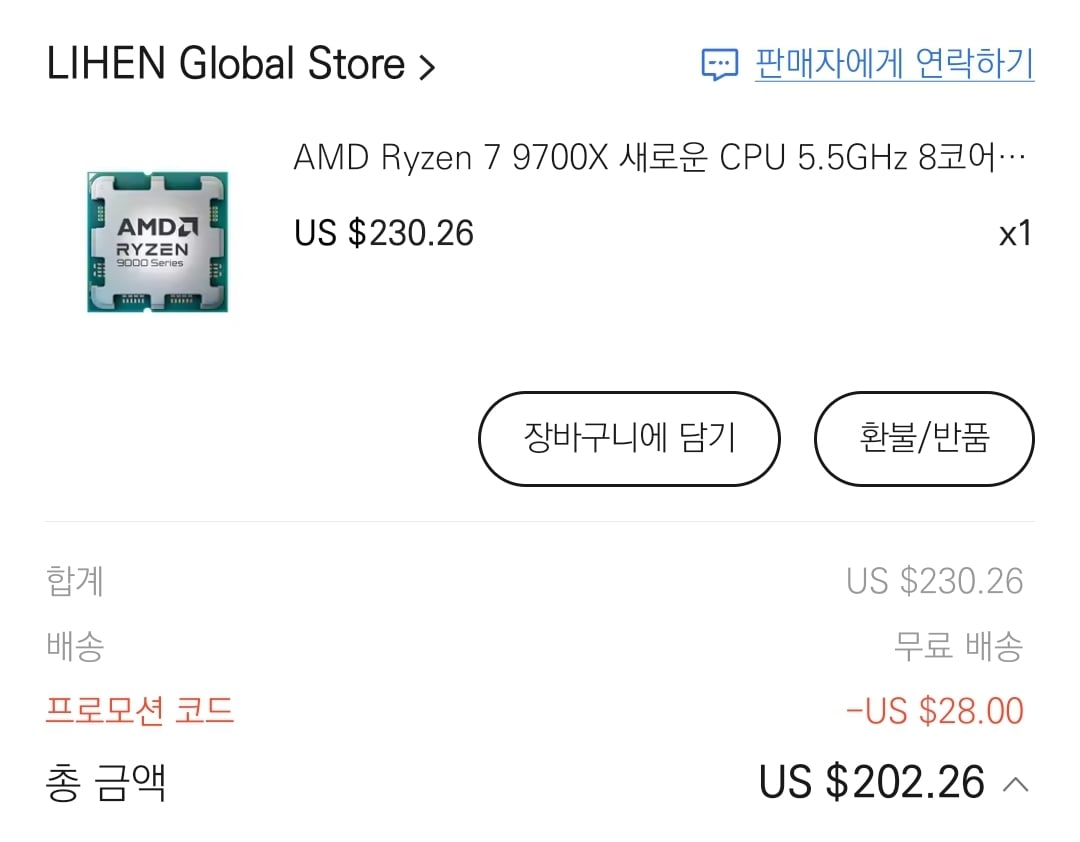Open the AMD Ryzen CPU product thumbnail
The image size is (1080, 842).
[x=158, y=242]
